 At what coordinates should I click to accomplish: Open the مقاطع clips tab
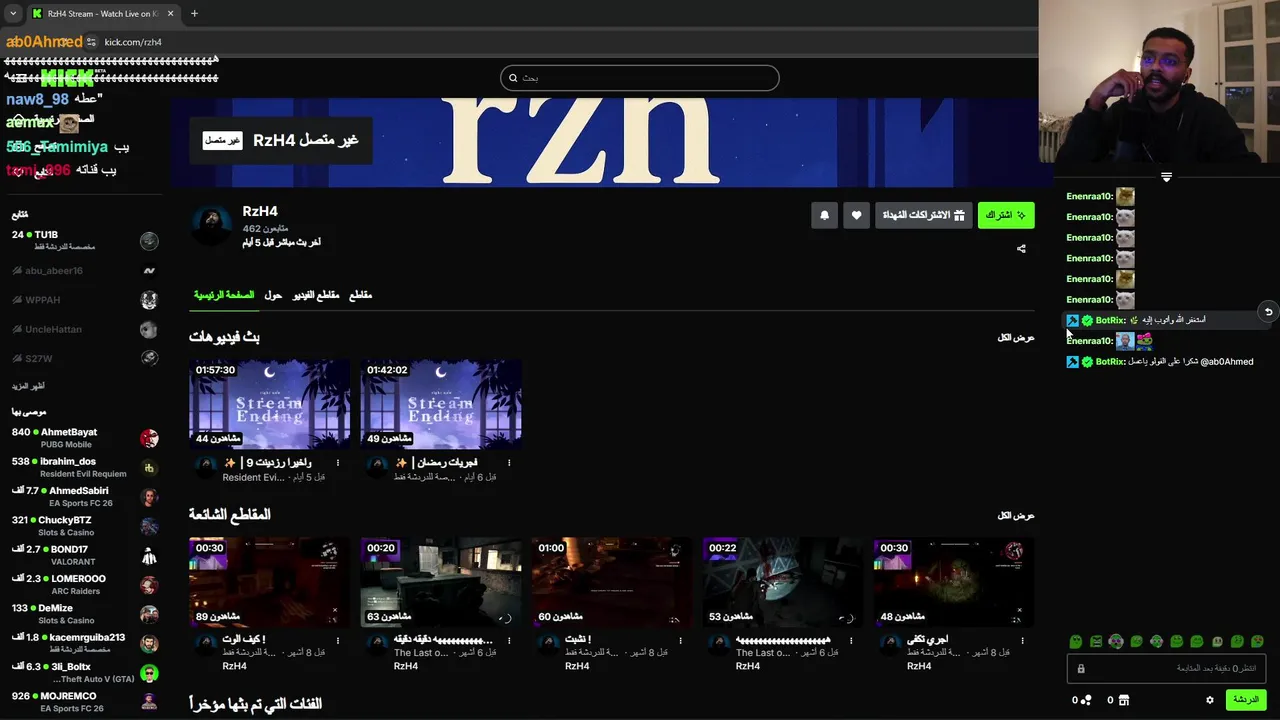click(x=360, y=295)
